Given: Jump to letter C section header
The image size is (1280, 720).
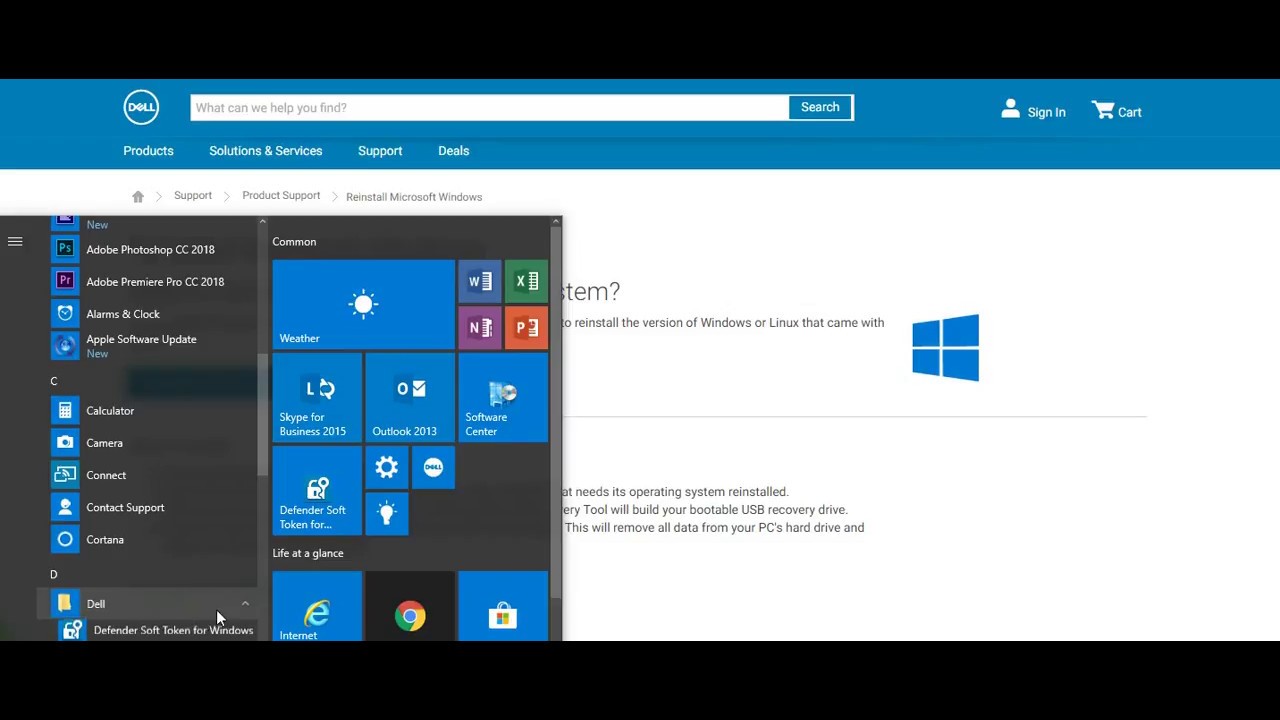Looking at the screenshot, I should (54, 381).
